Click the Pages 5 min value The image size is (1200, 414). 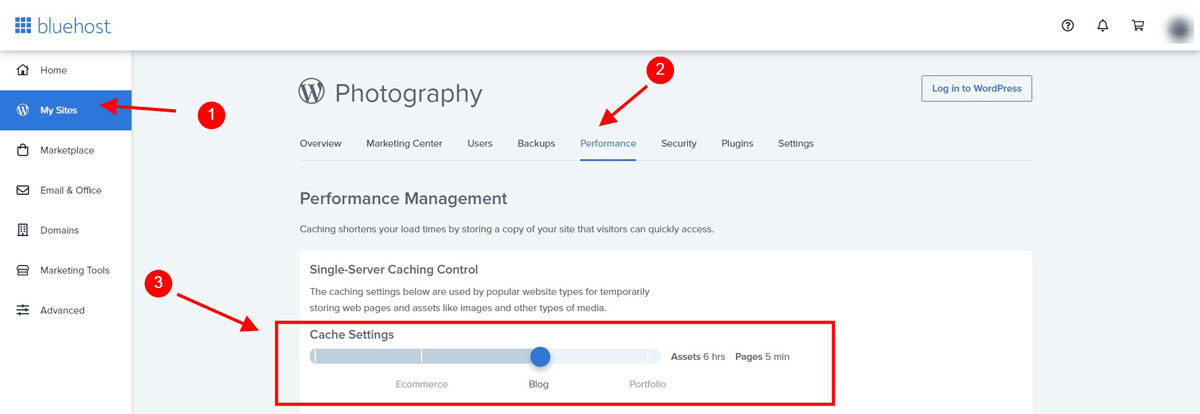coord(762,356)
